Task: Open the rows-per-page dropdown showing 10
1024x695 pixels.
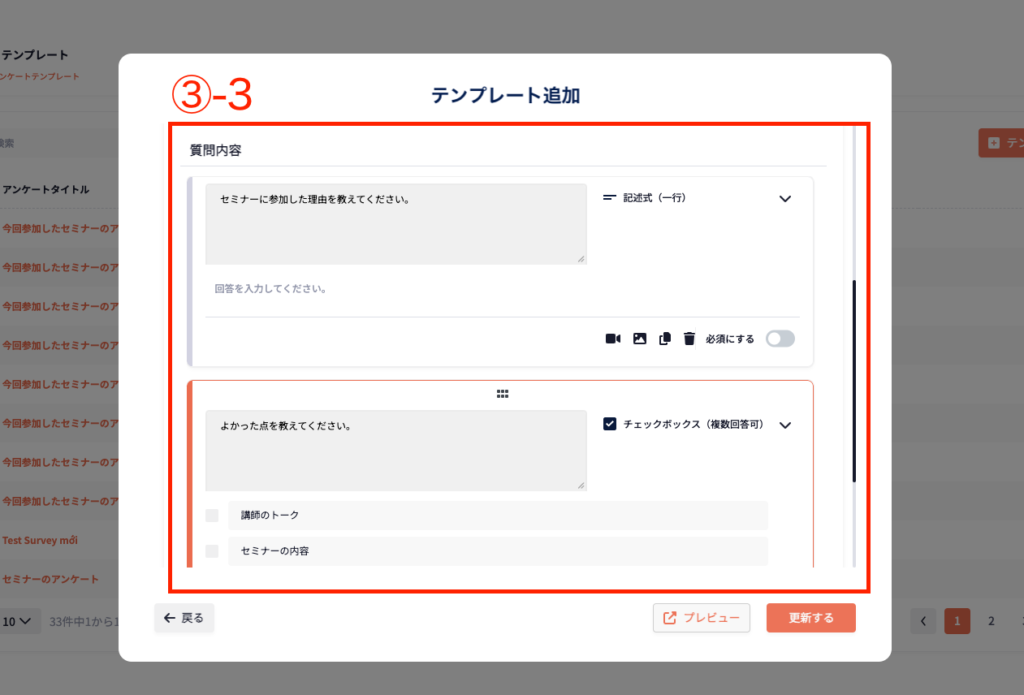Action: 18,621
